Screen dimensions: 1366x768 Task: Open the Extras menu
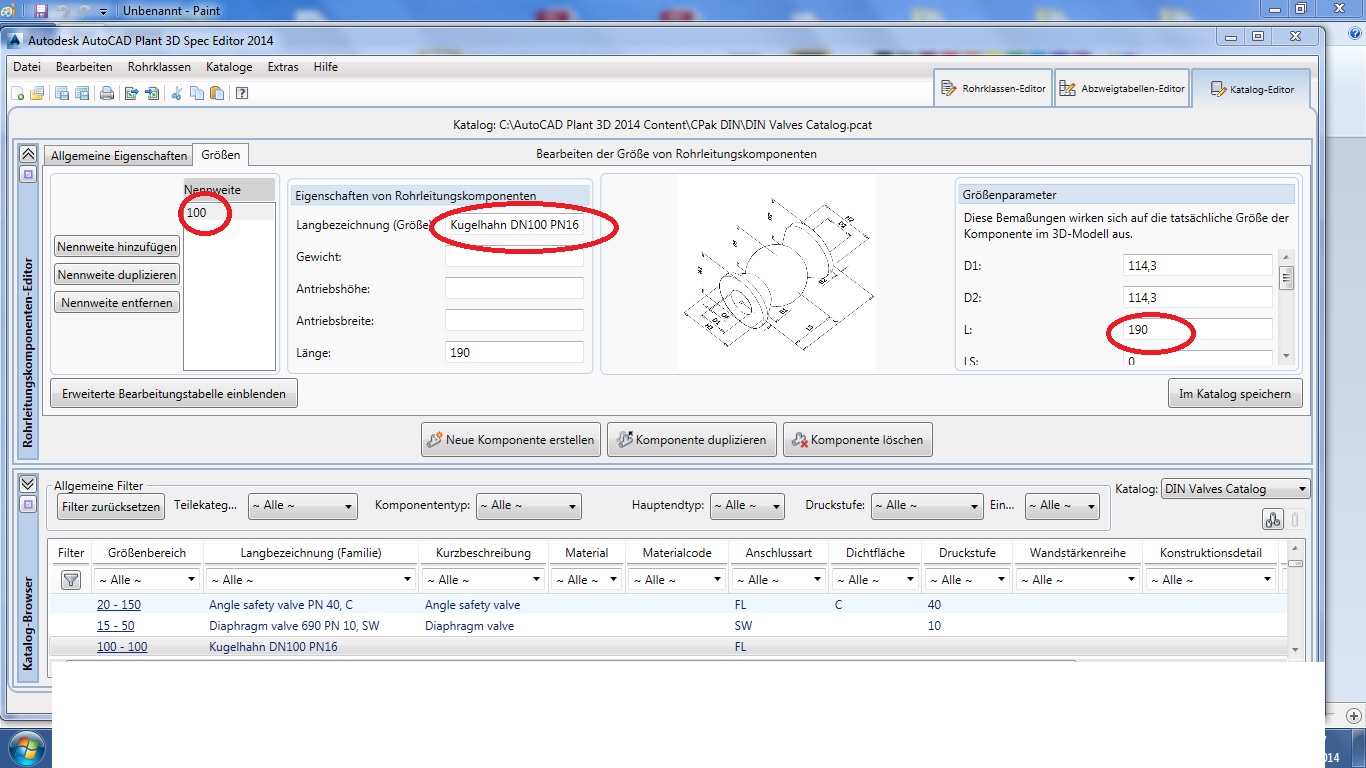point(283,67)
